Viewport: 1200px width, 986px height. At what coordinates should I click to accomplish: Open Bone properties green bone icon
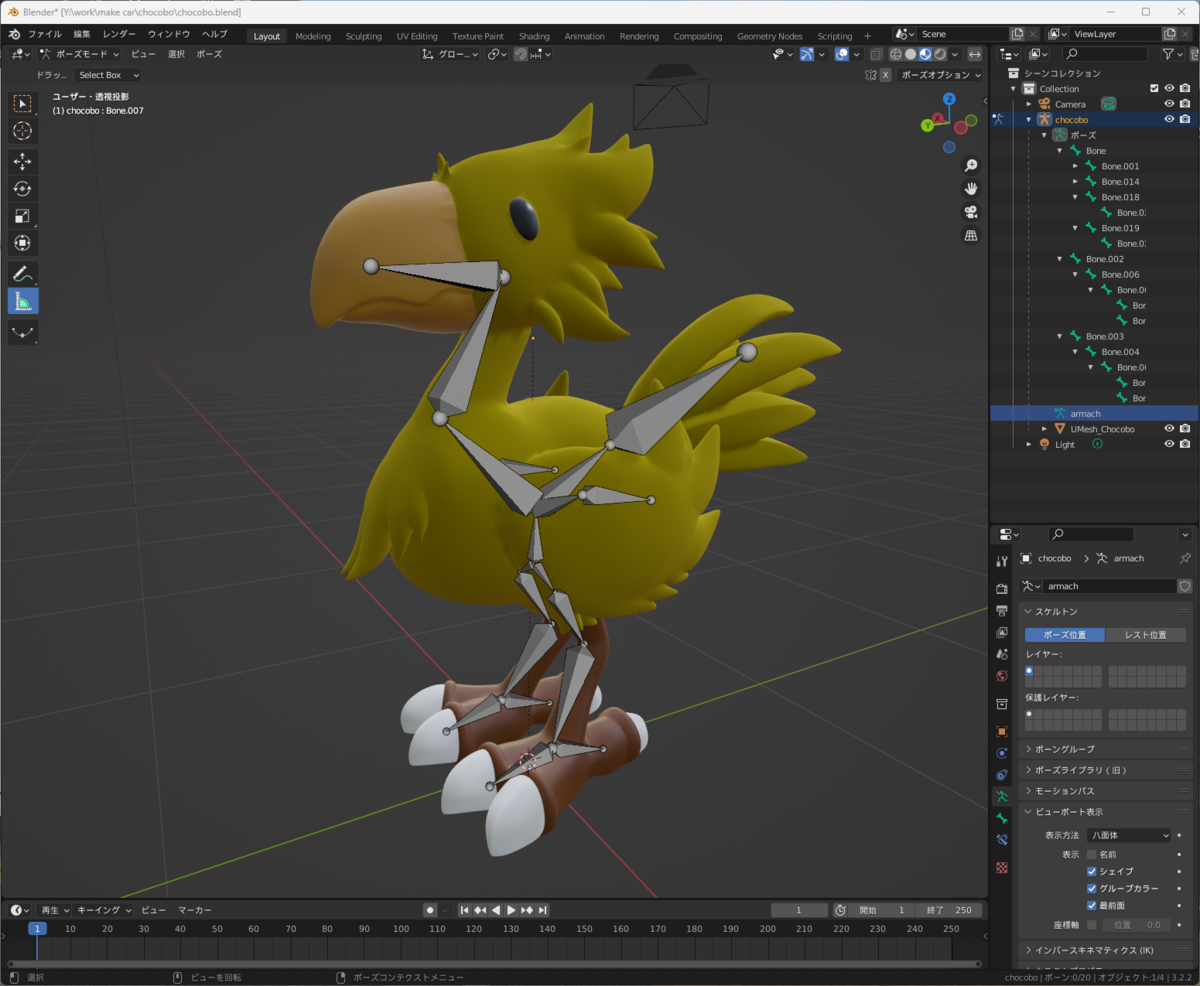[x=1002, y=819]
